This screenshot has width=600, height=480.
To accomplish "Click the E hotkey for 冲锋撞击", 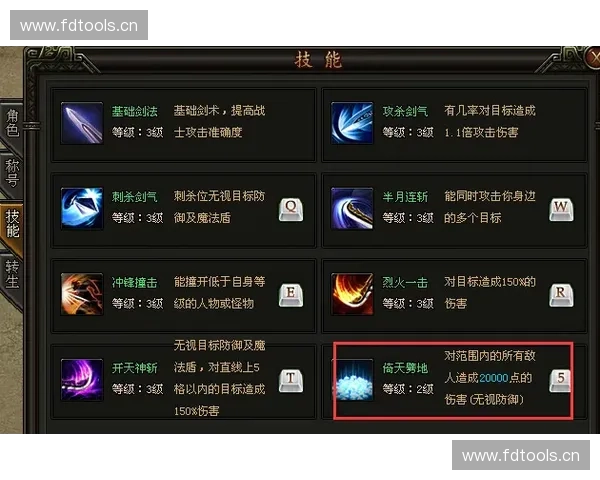I will (291, 296).
